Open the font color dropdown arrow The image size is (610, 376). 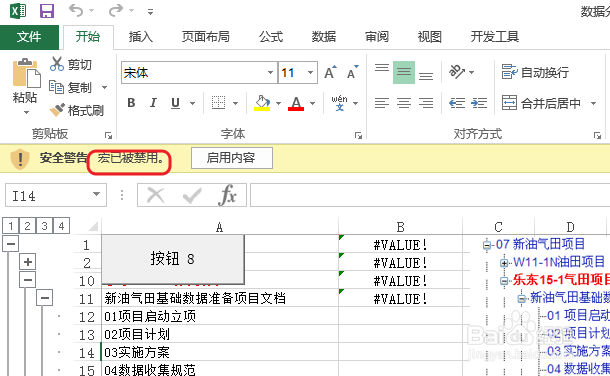coord(312,103)
